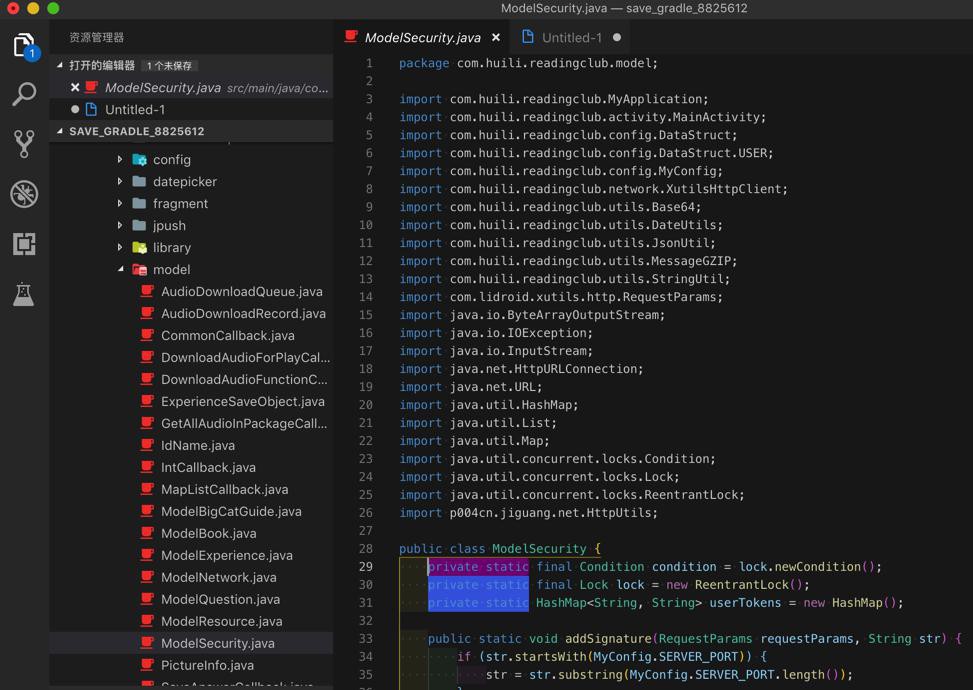Click 'ModelSecurity' class name on line 28
The image size is (973, 690).
(539, 549)
